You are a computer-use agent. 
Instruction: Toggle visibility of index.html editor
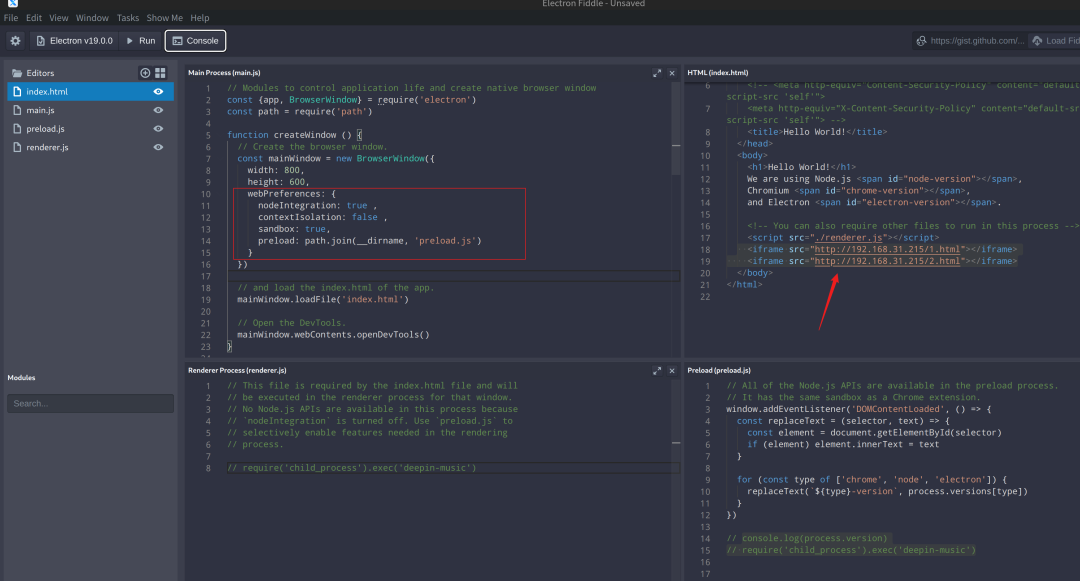click(x=158, y=92)
